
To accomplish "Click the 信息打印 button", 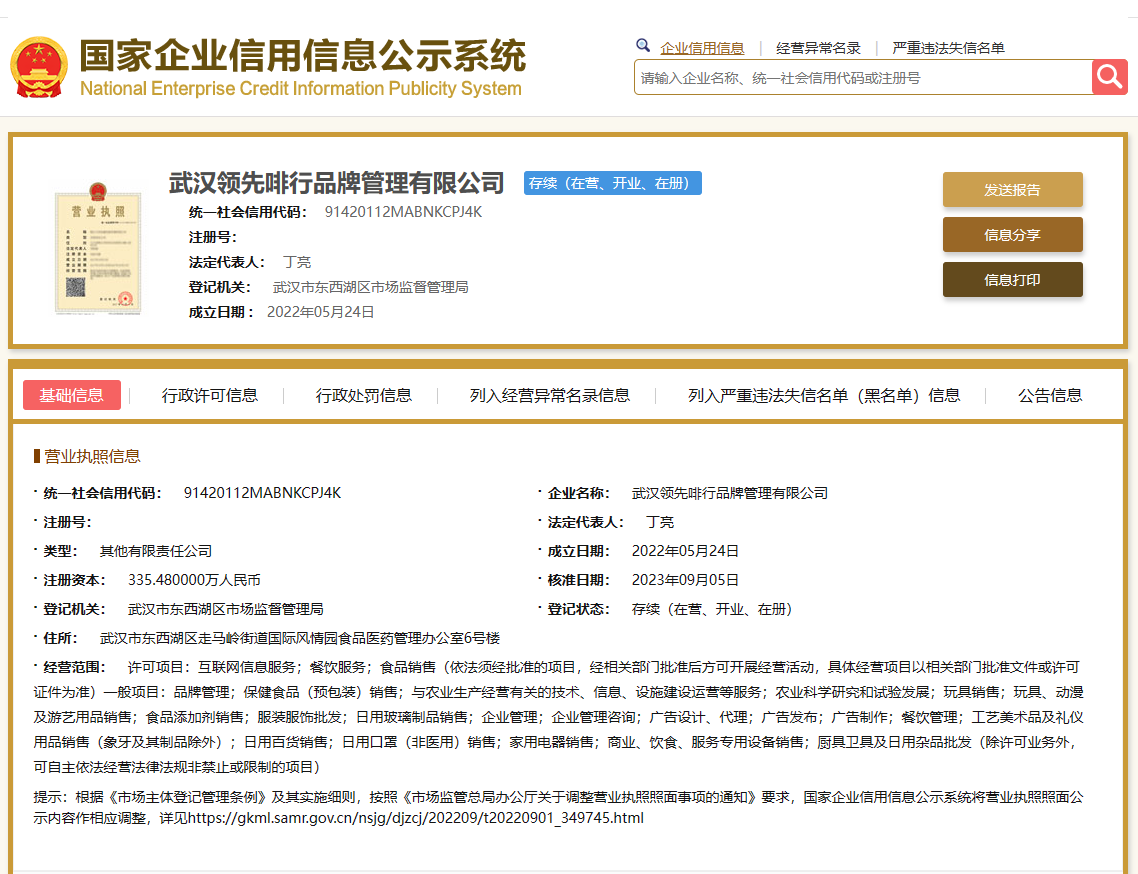I will click(1012, 279).
